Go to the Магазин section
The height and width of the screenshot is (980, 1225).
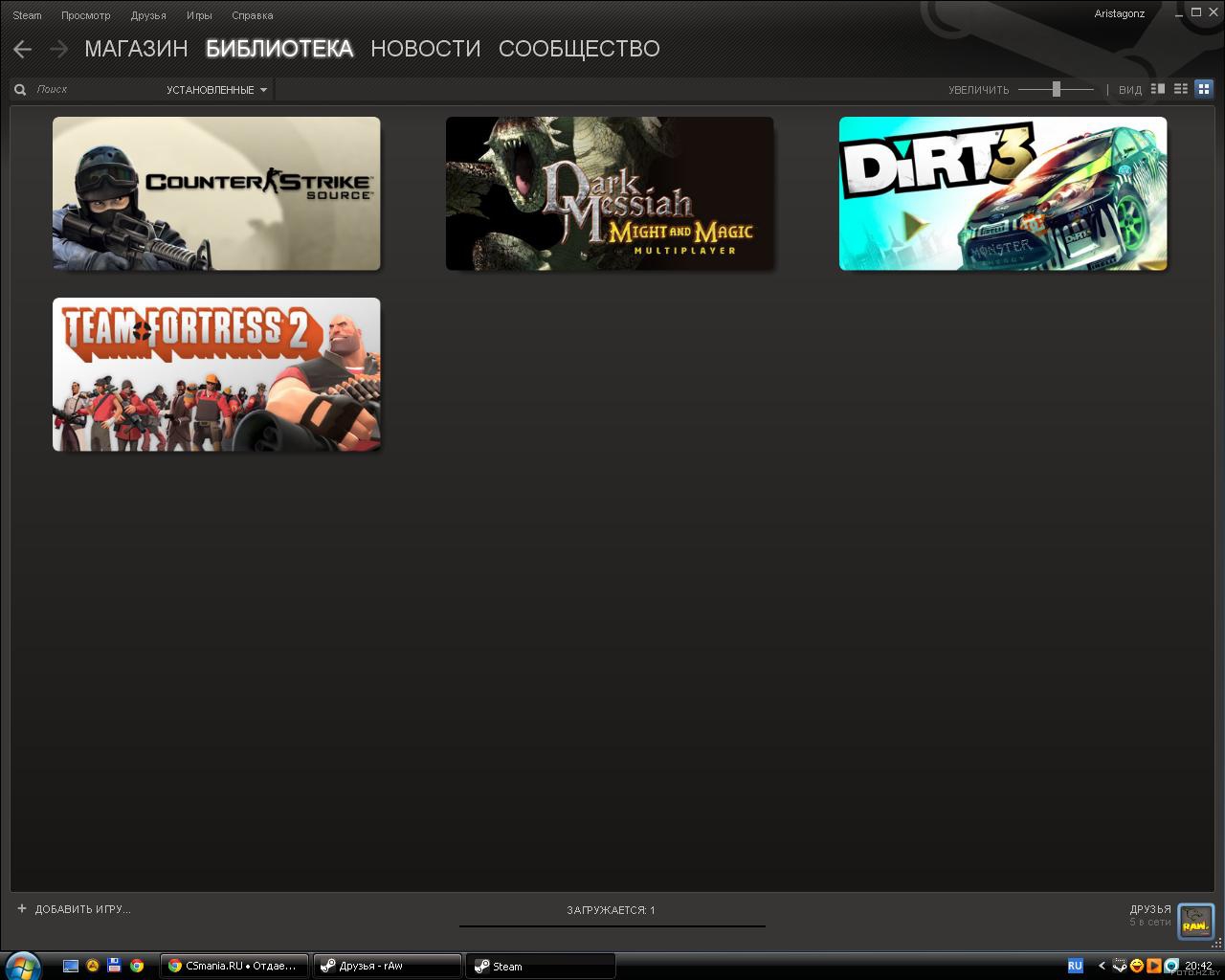click(136, 49)
